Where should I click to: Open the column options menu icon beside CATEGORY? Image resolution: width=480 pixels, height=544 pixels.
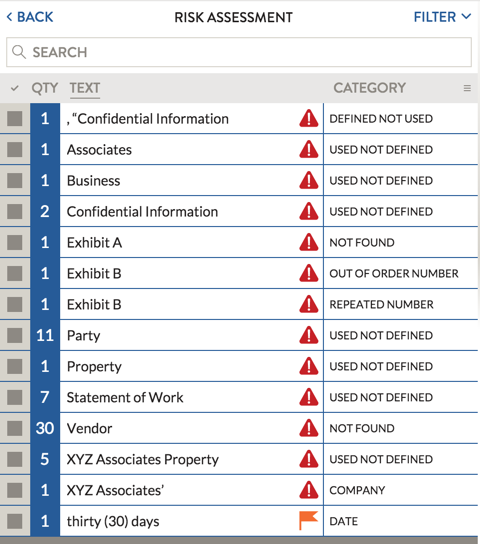point(467,88)
